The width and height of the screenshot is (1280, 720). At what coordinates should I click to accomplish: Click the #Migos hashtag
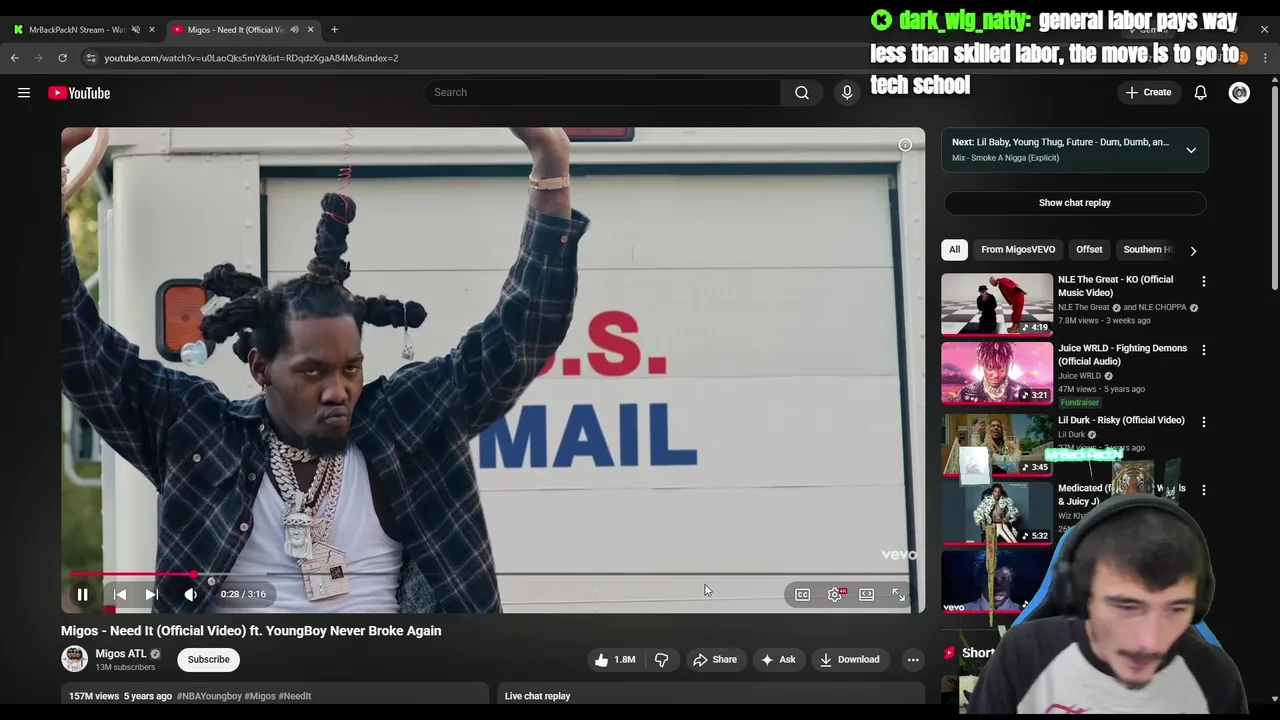(260, 696)
